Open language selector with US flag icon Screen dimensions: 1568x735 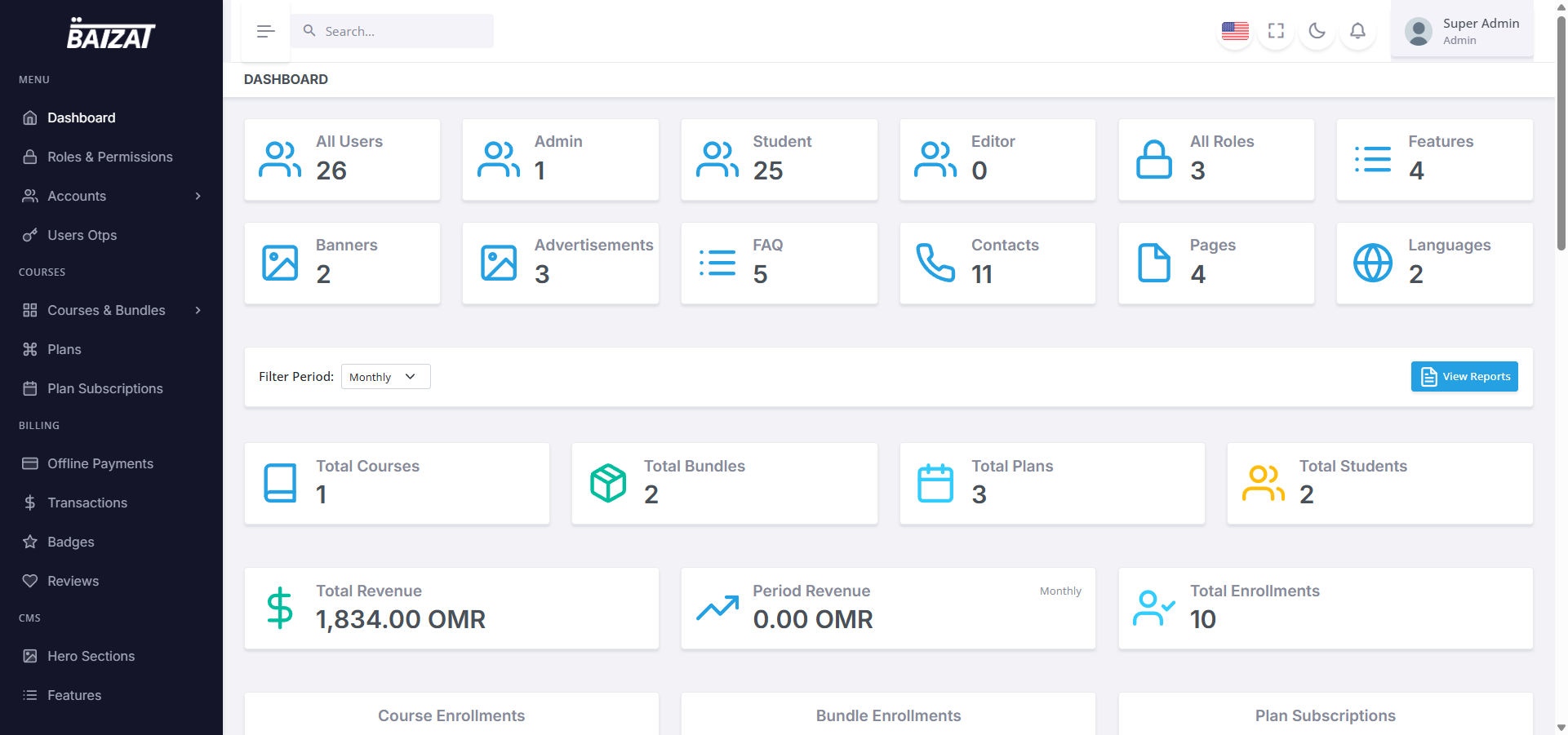1235,31
